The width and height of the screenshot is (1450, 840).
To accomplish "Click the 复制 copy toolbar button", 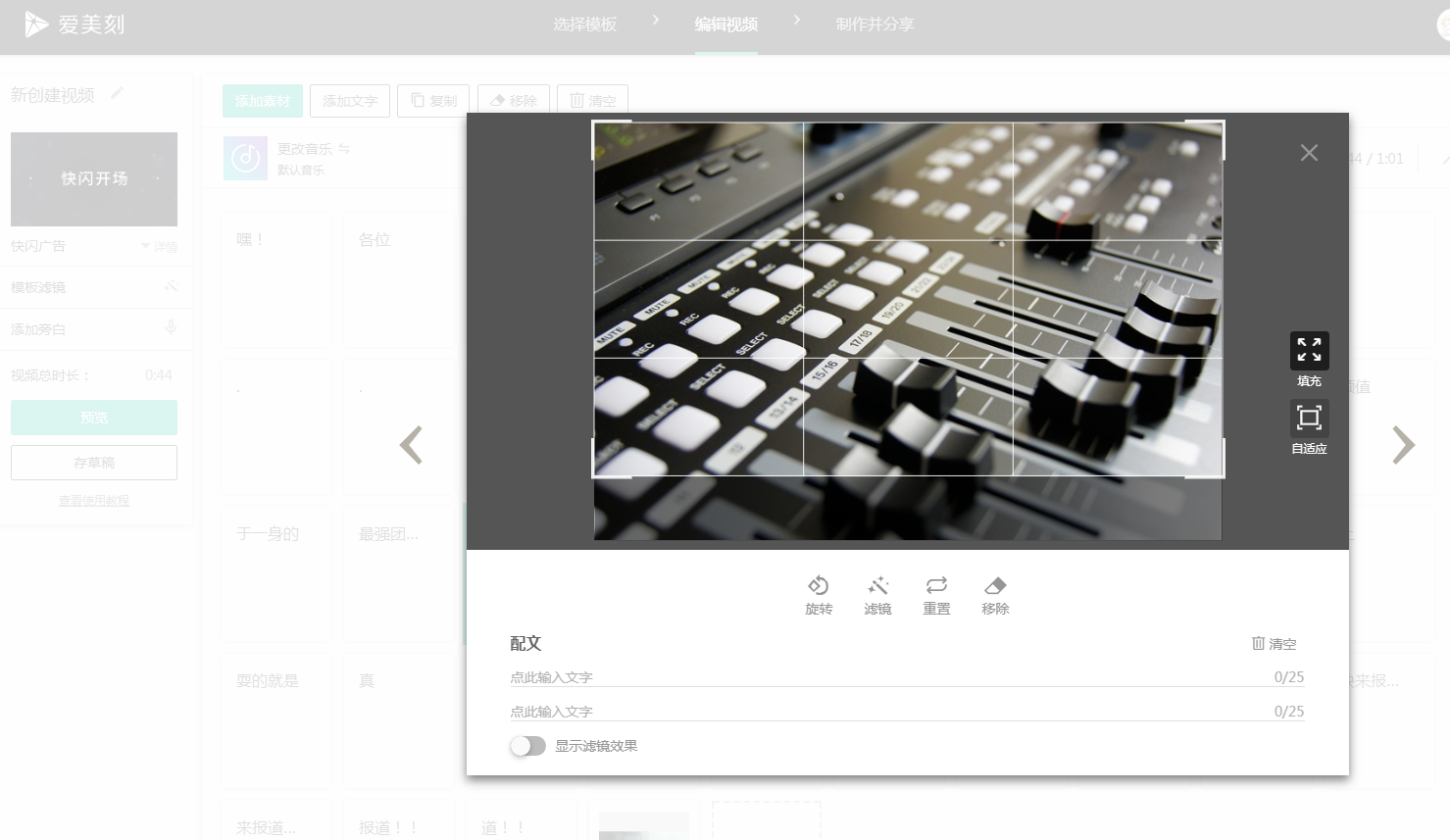I will (x=433, y=101).
